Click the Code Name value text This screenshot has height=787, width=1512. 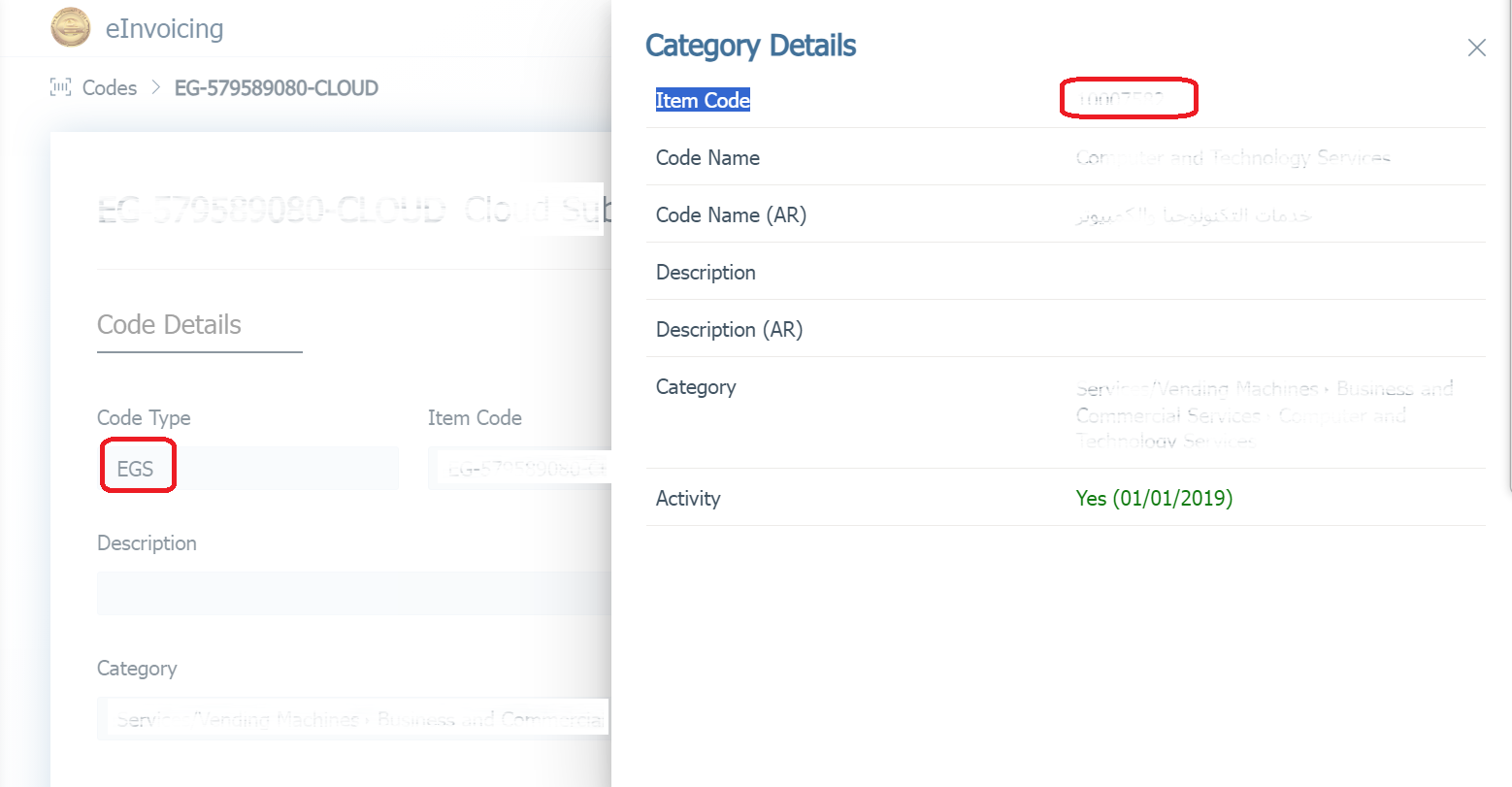(x=1233, y=157)
